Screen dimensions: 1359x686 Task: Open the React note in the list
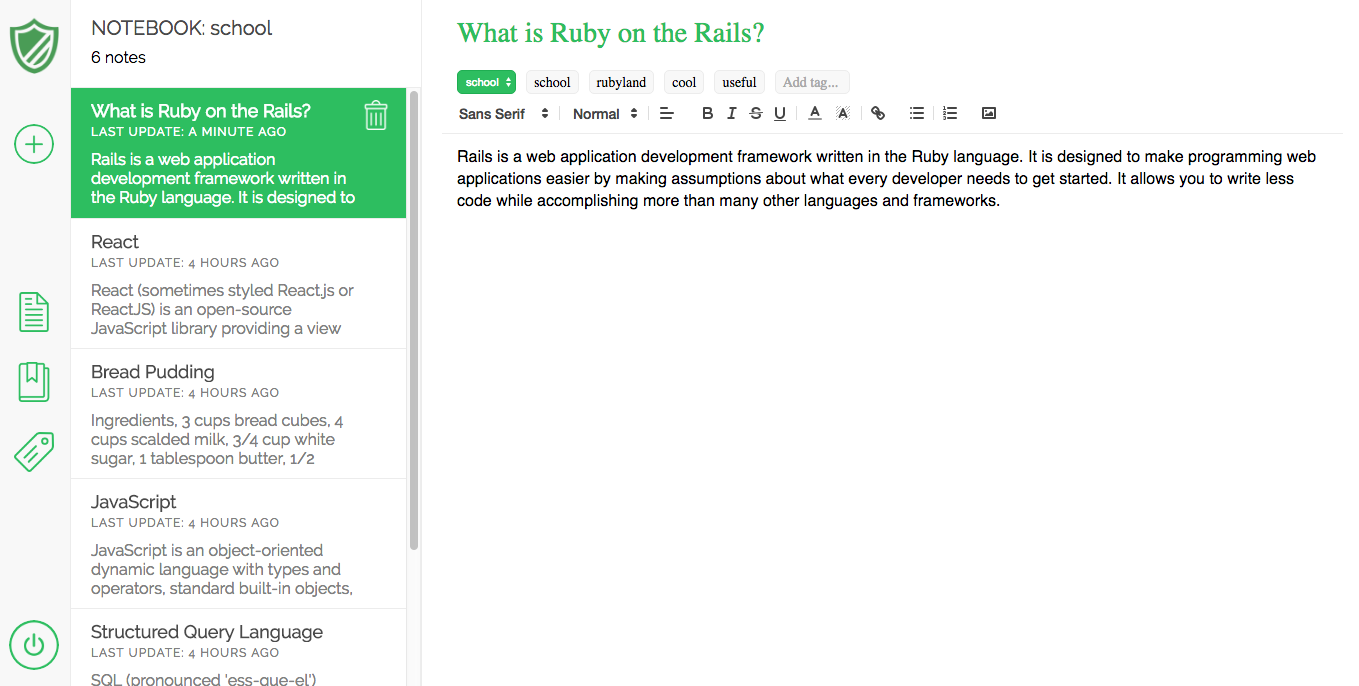(239, 284)
